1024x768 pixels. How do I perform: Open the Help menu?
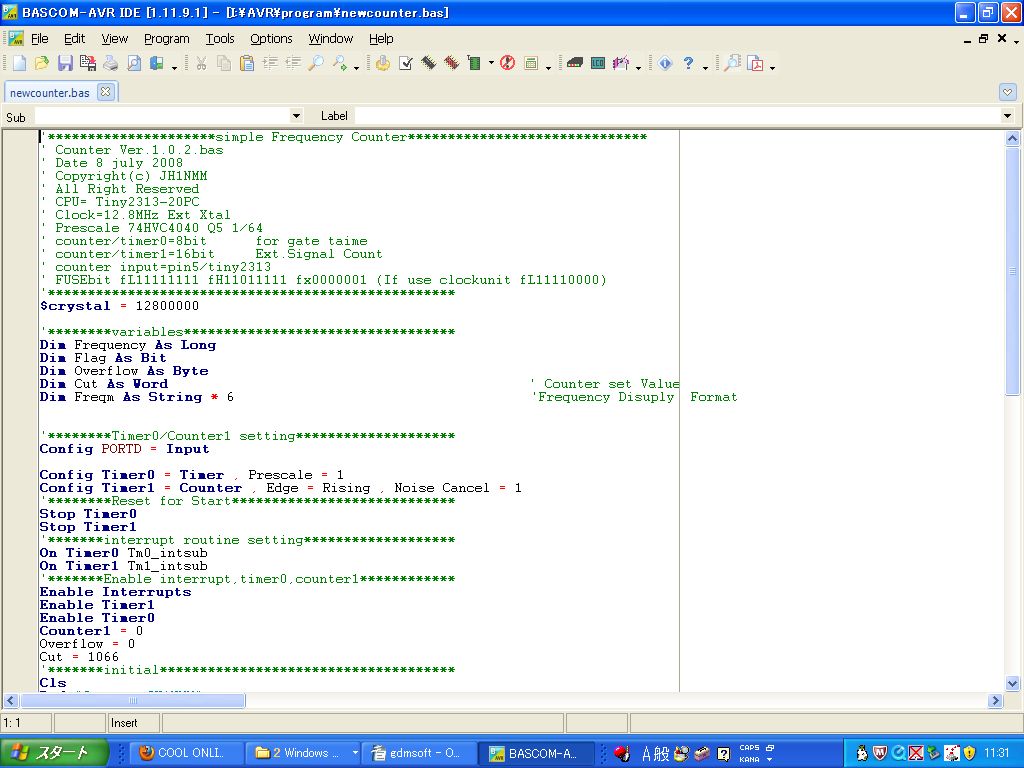[381, 39]
